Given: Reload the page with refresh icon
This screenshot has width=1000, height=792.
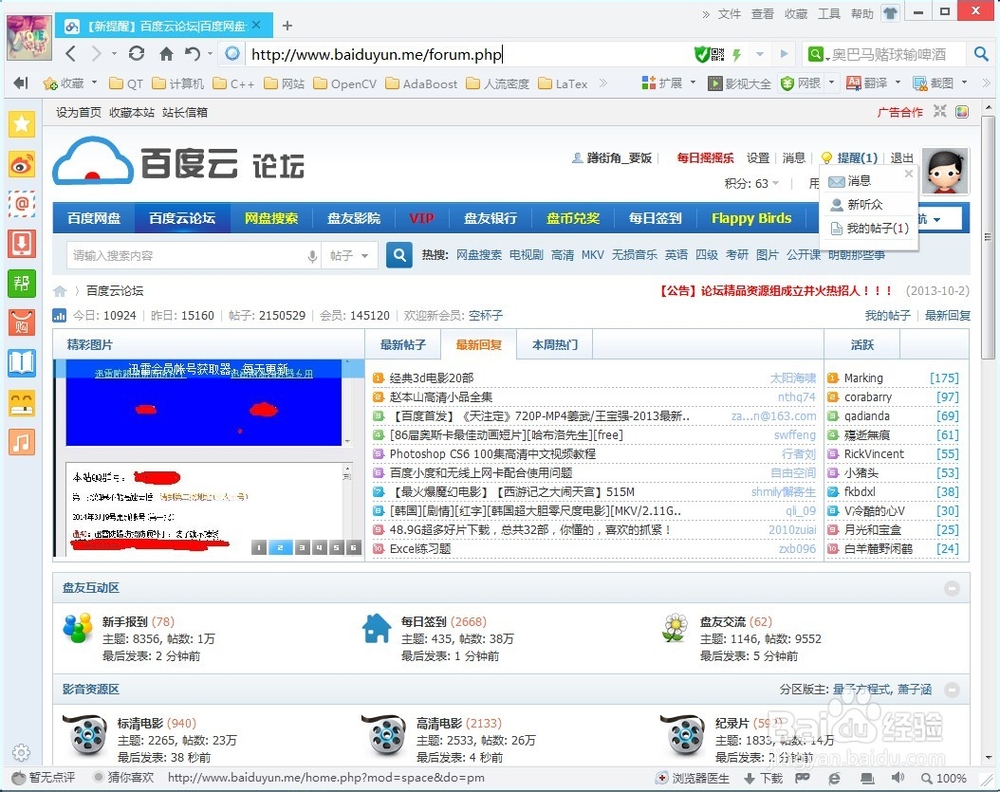Looking at the screenshot, I should coord(136,54).
